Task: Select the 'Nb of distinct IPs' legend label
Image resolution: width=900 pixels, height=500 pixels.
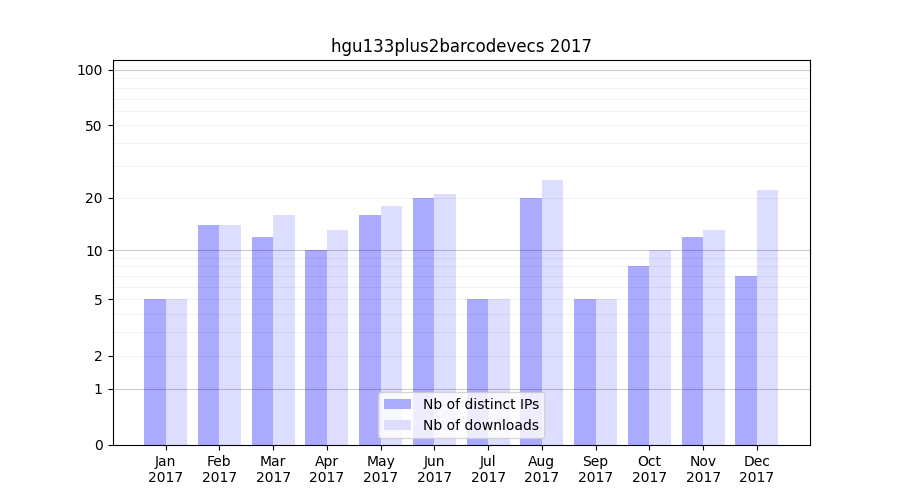Action: tap(480, 404)
